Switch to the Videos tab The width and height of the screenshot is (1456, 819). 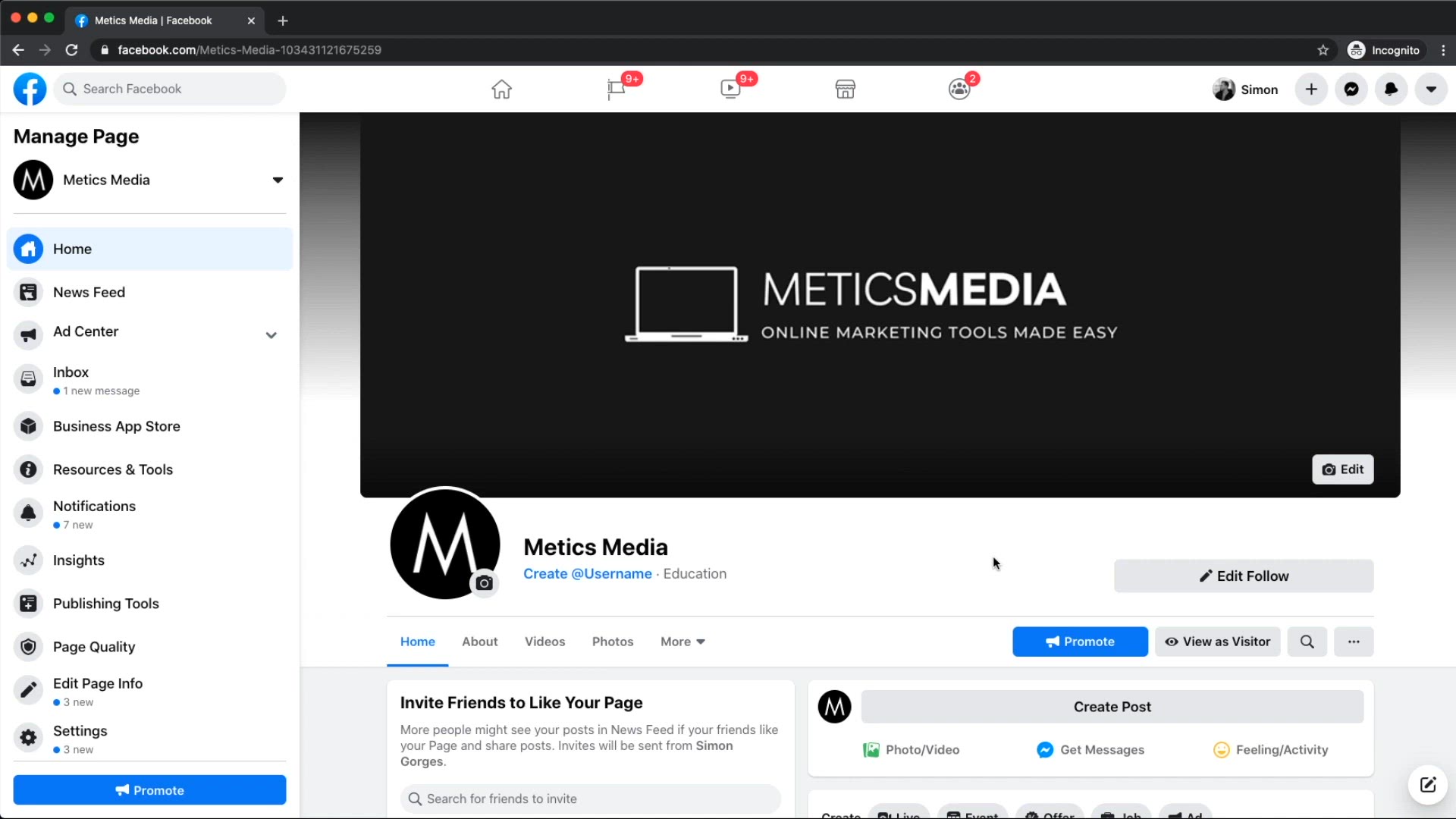pos(545,642)
